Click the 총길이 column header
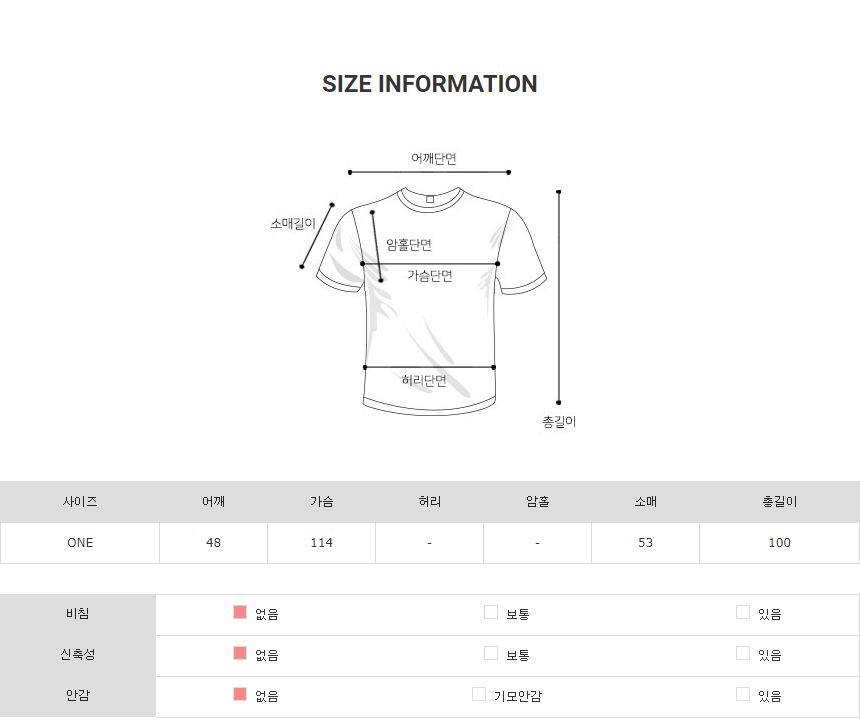860x725 pixels. [779, 501]
